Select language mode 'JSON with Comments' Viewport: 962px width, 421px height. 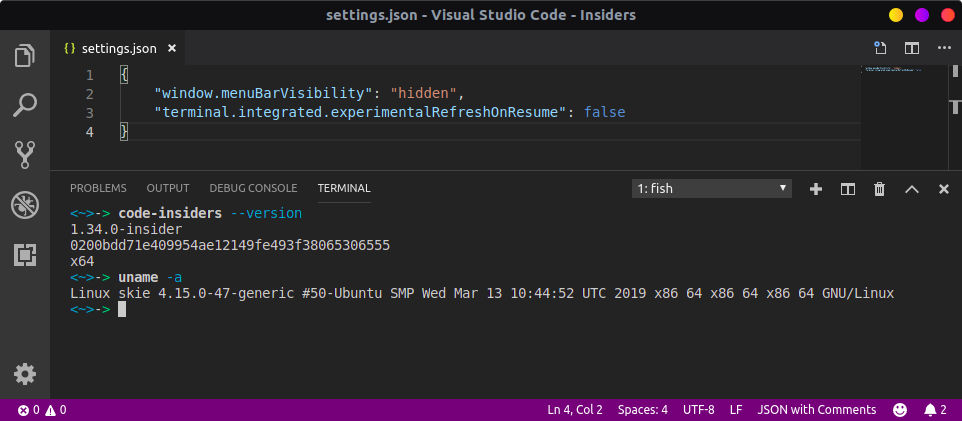coord(817,410)
